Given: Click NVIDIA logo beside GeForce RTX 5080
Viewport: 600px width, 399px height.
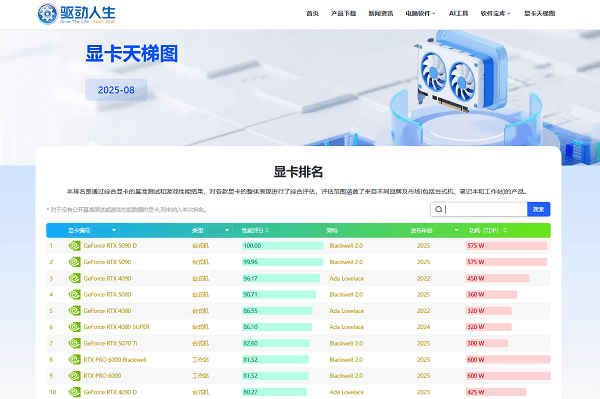Looking at the screenshot, I should 74,295.
